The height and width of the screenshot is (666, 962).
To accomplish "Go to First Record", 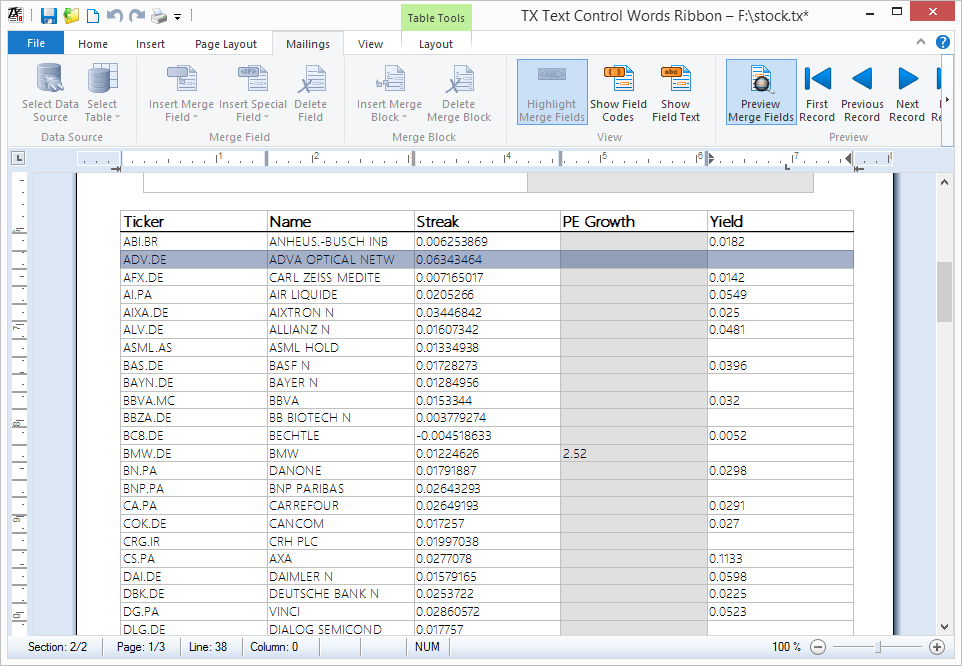I will [817, 93].
